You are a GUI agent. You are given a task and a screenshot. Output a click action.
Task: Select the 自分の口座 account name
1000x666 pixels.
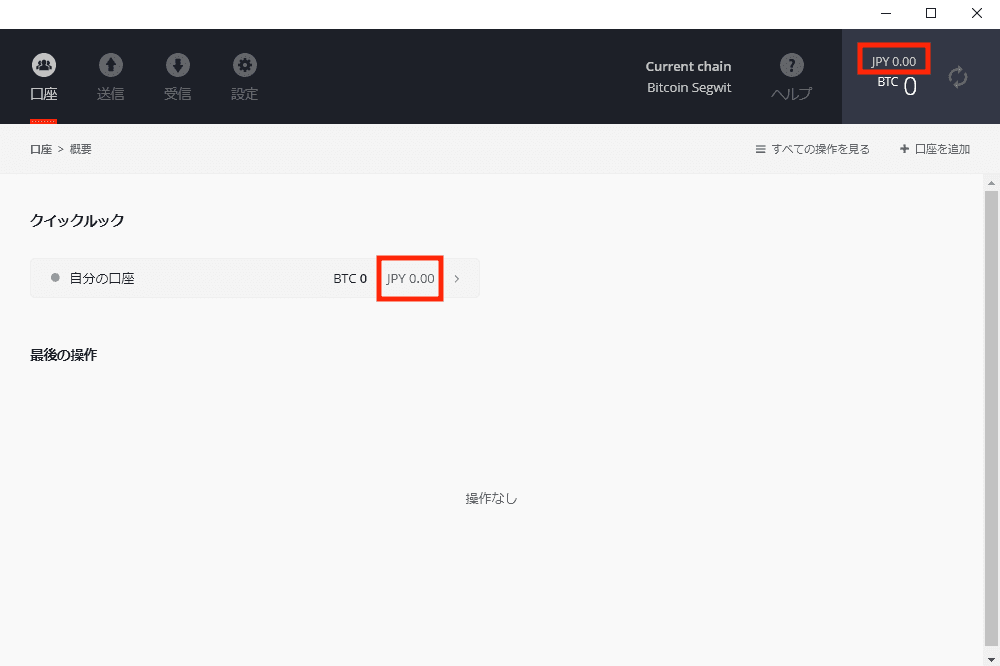click(102, 278)
